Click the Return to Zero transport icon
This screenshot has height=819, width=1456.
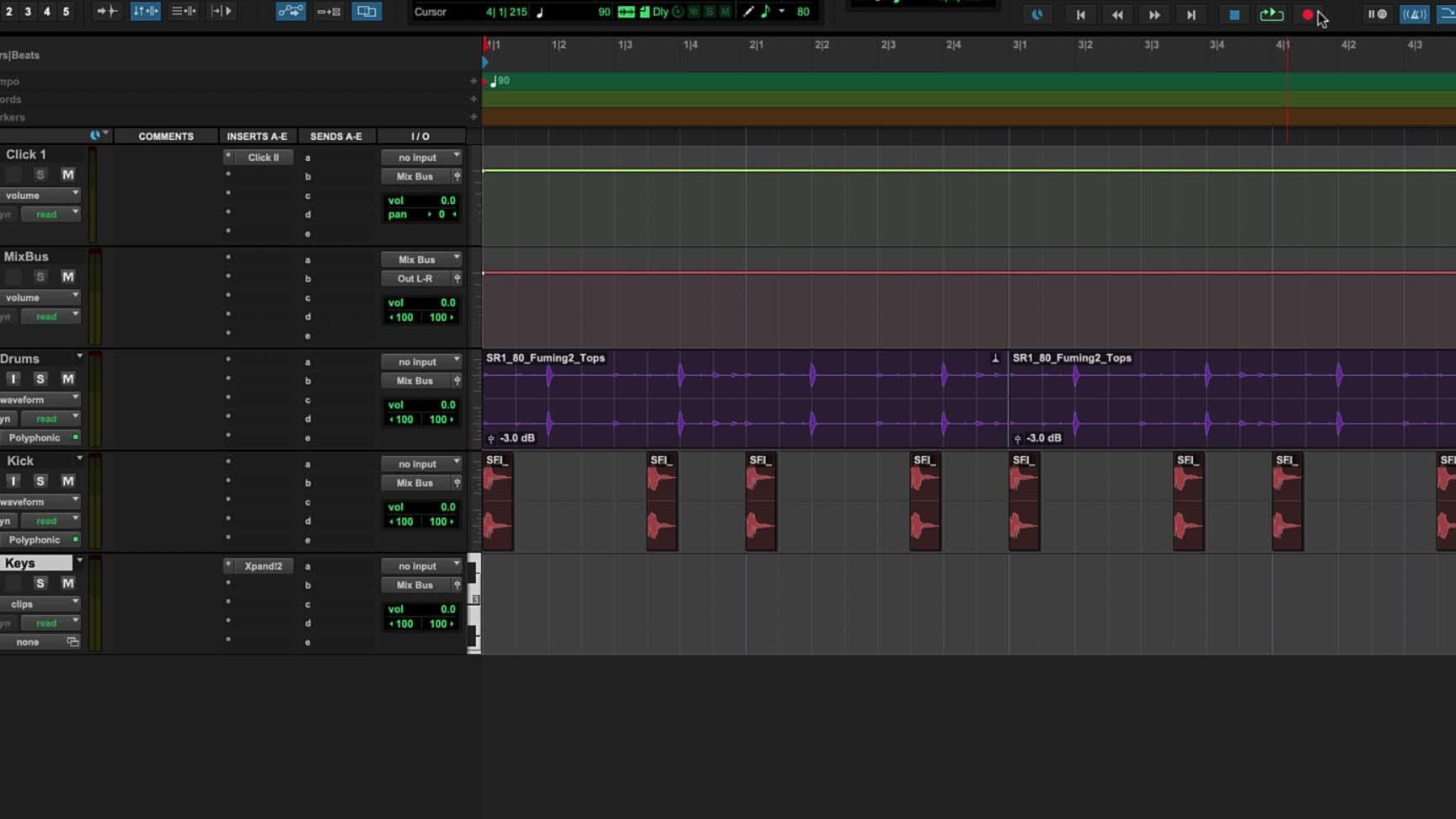point(1081,14)
